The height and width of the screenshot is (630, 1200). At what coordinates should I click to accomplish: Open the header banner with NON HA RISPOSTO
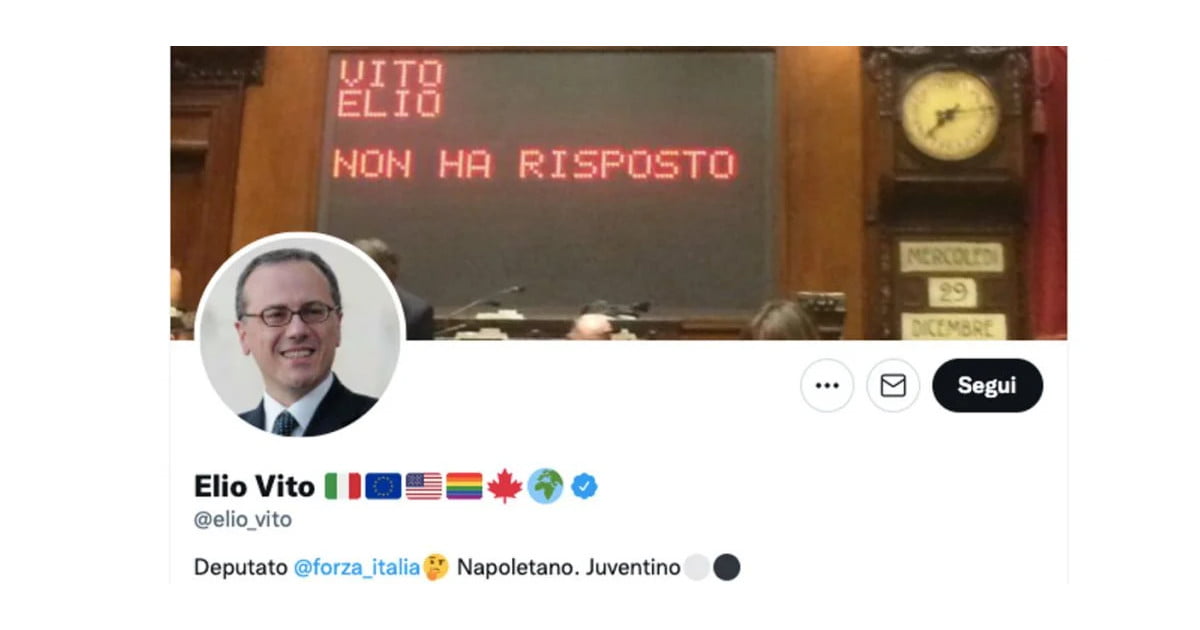(x=618, y=193)
